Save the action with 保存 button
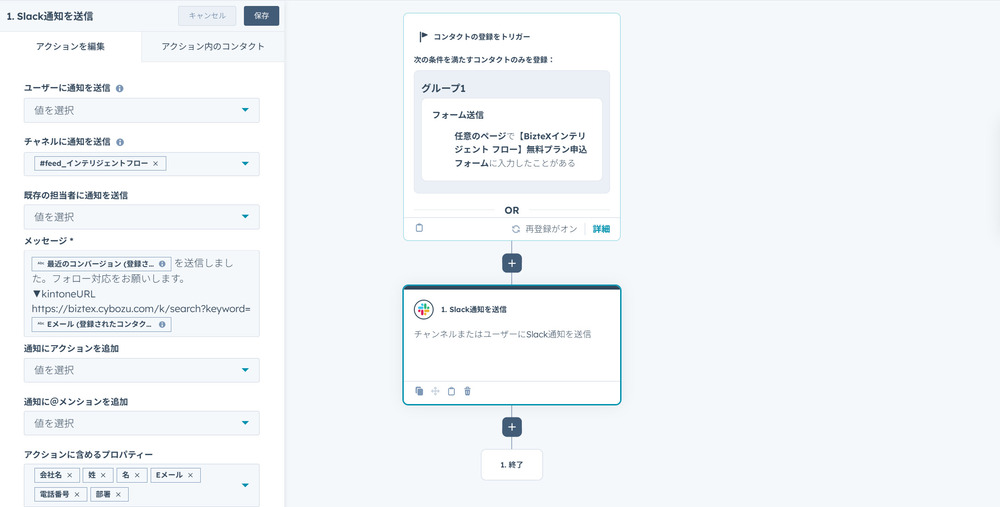 (261, 16)
